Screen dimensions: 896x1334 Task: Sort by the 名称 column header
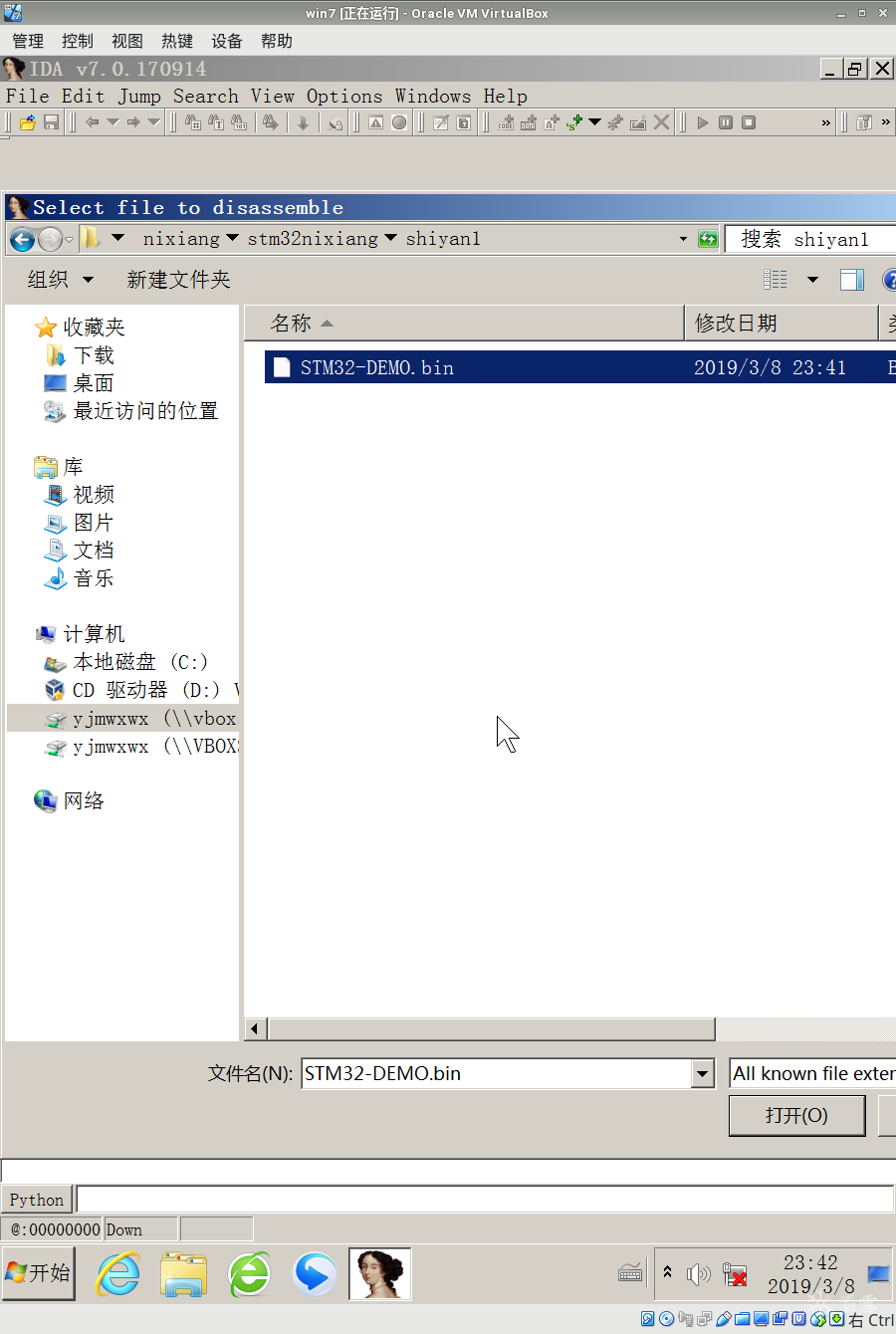464,324
